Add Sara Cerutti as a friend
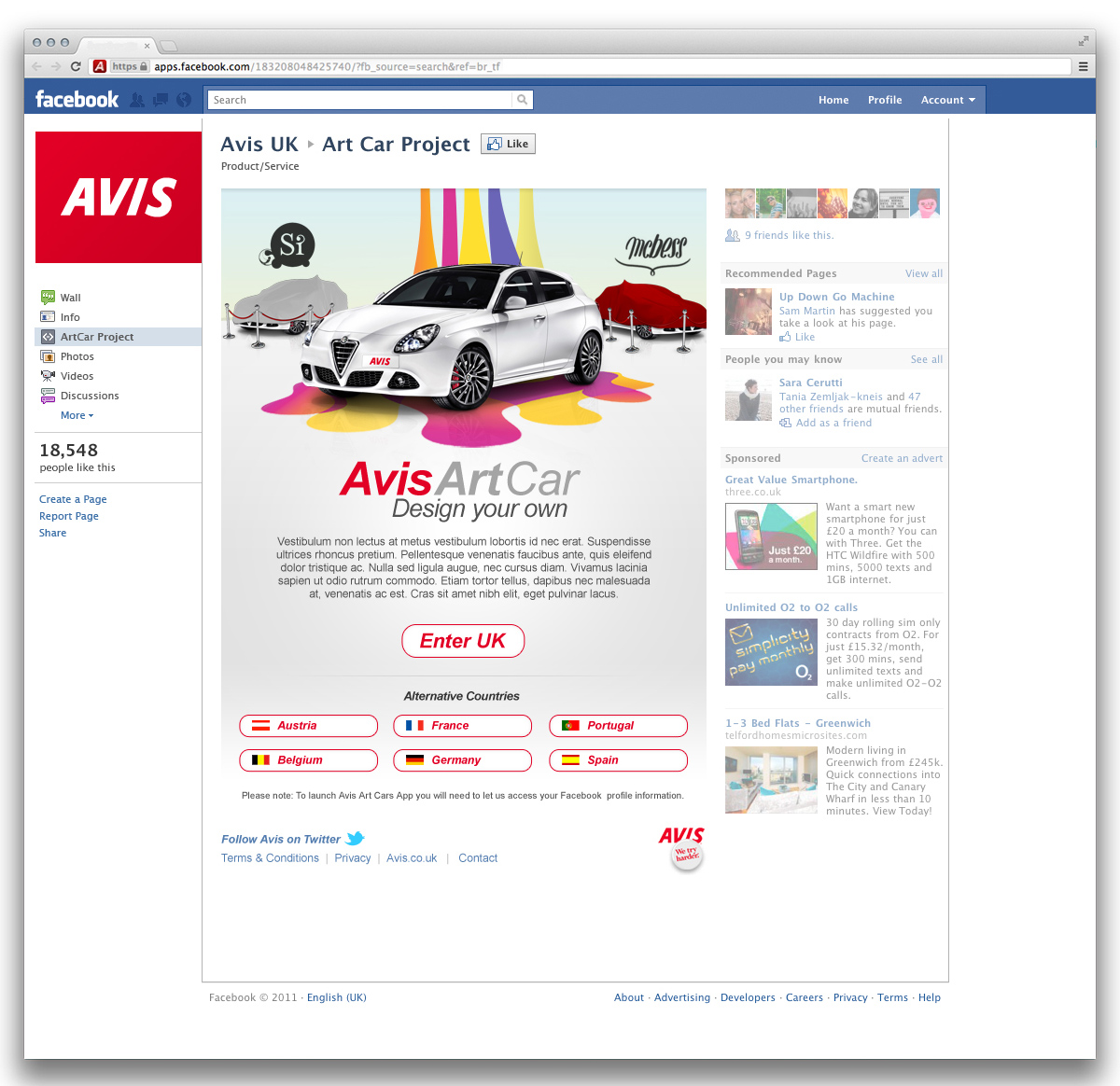This screenshot has width=1120, height=1086. tap(826, 423)
